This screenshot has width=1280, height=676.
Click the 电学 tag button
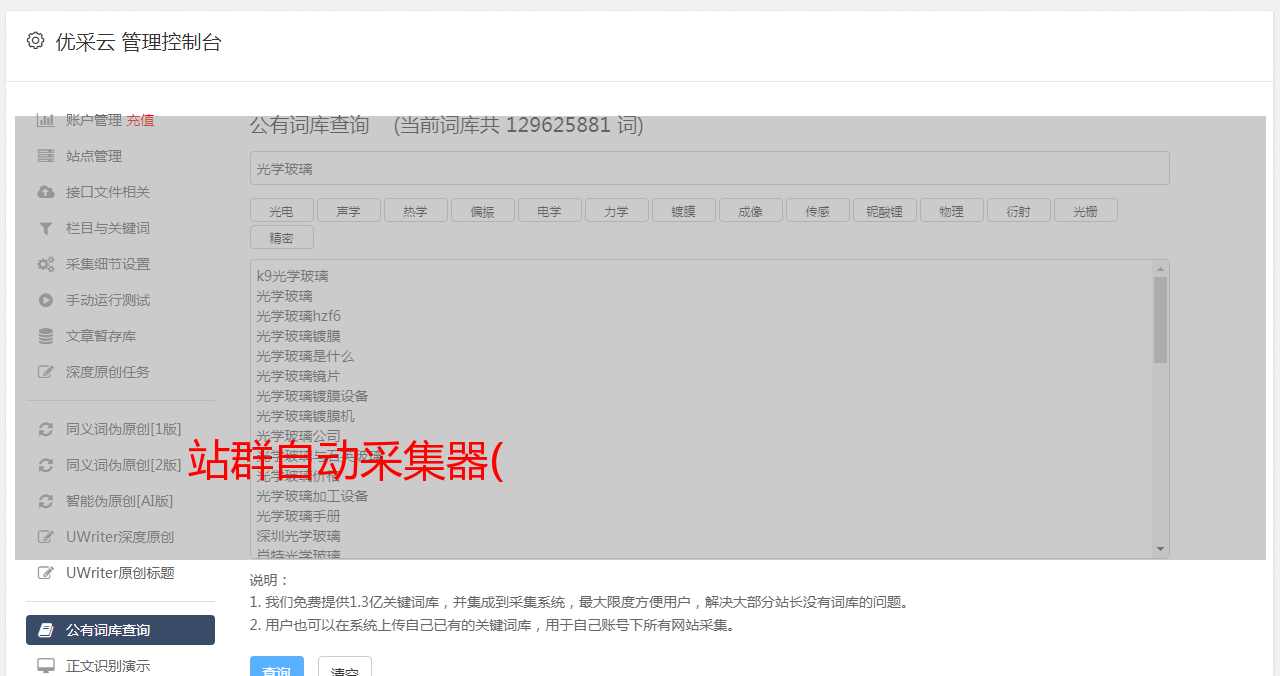(x=549, y=210)
